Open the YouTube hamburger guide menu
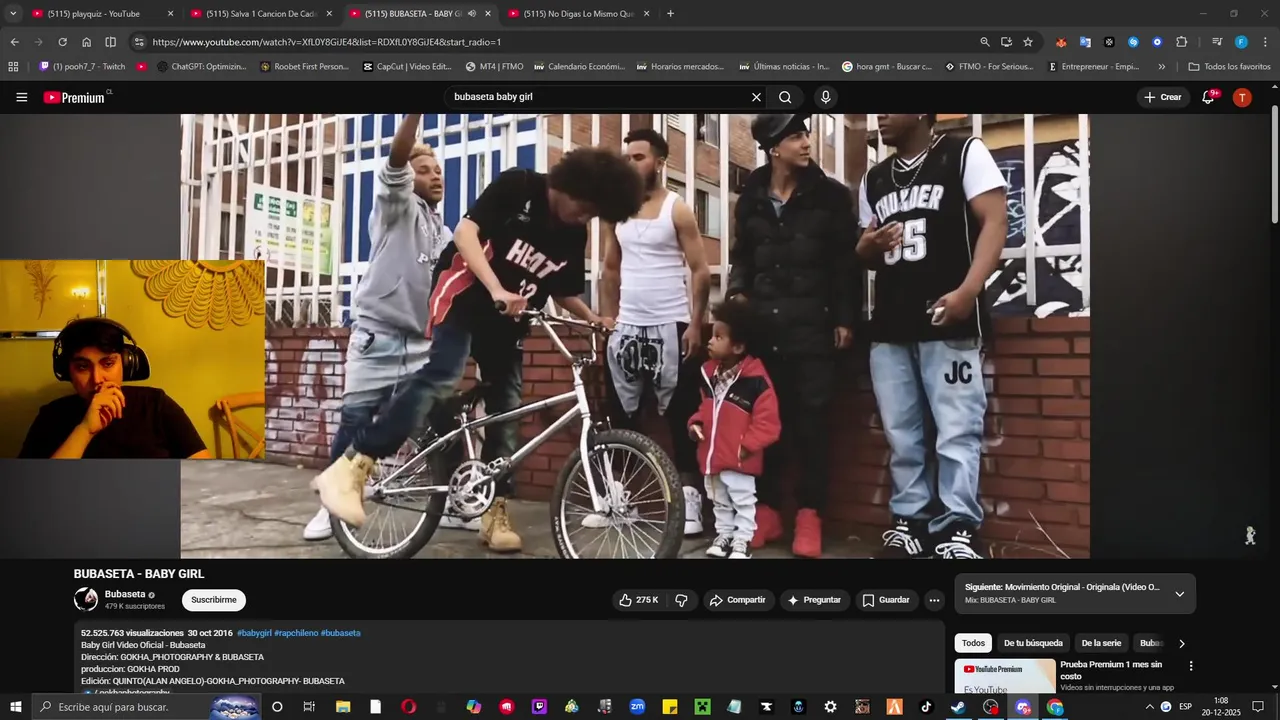Viewport: 1280px width, 720px height. click(x=22, y=97)
